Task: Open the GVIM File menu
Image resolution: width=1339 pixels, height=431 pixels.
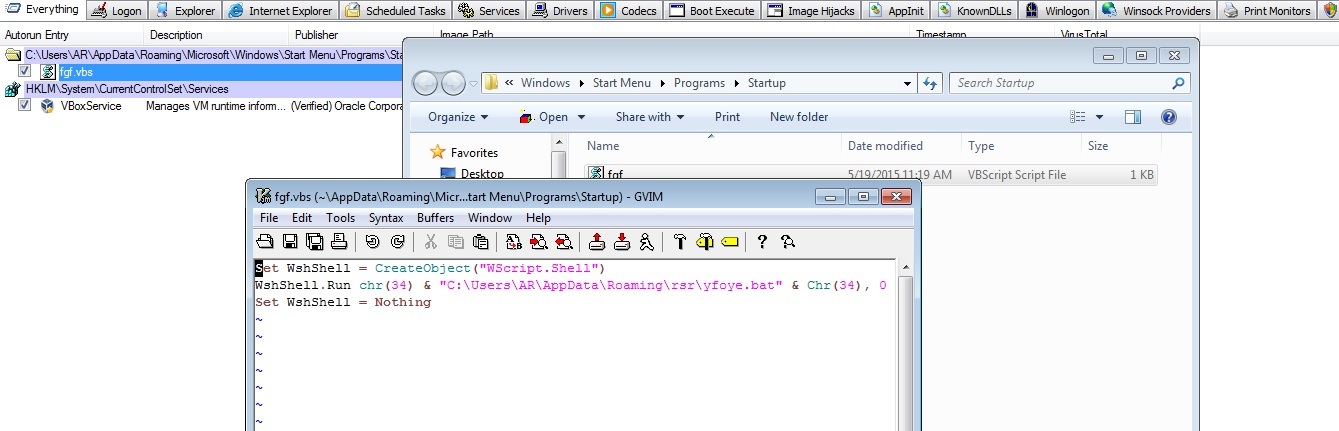Action: click(269, 218)
